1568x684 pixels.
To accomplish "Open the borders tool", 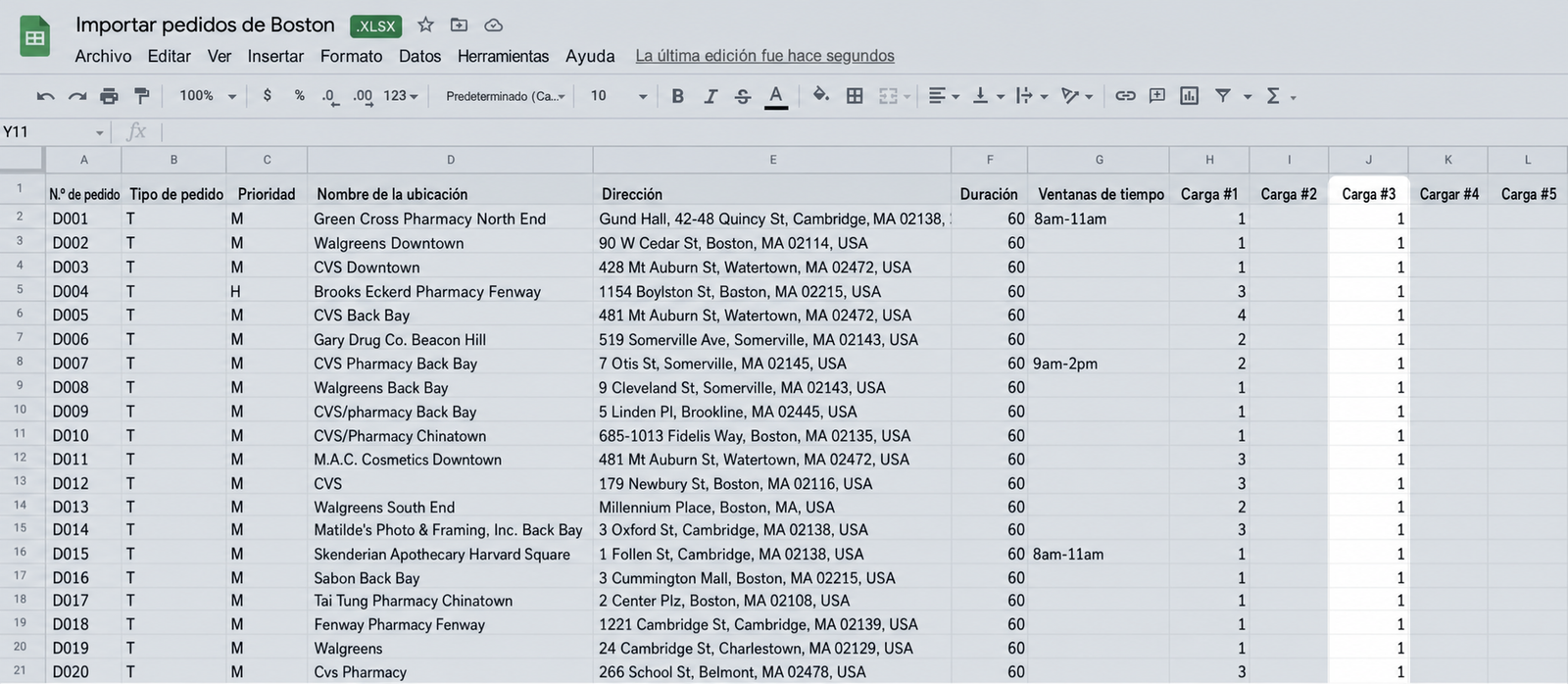I will pyautogui.click(x=855, y=96).
